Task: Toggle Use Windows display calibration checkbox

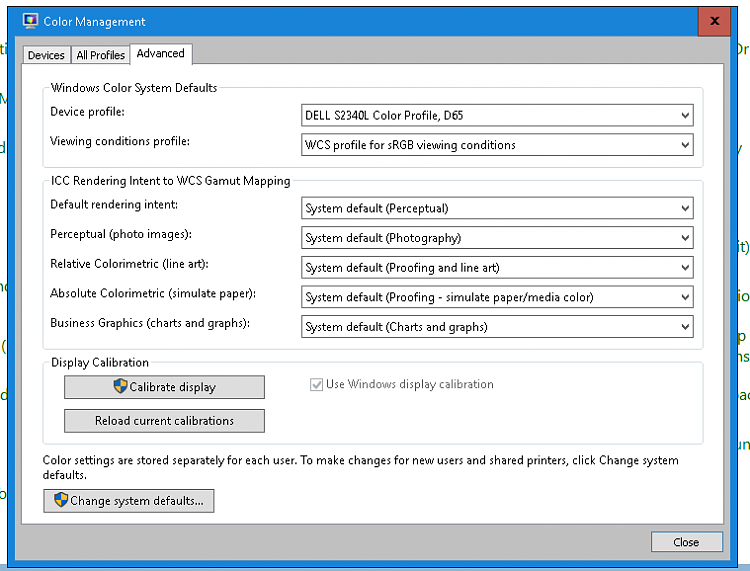Action: point(316,384)
